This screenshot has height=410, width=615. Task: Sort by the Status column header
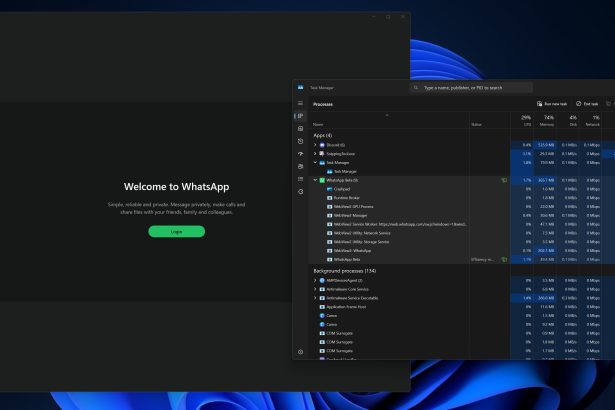(x=476, y=125)
